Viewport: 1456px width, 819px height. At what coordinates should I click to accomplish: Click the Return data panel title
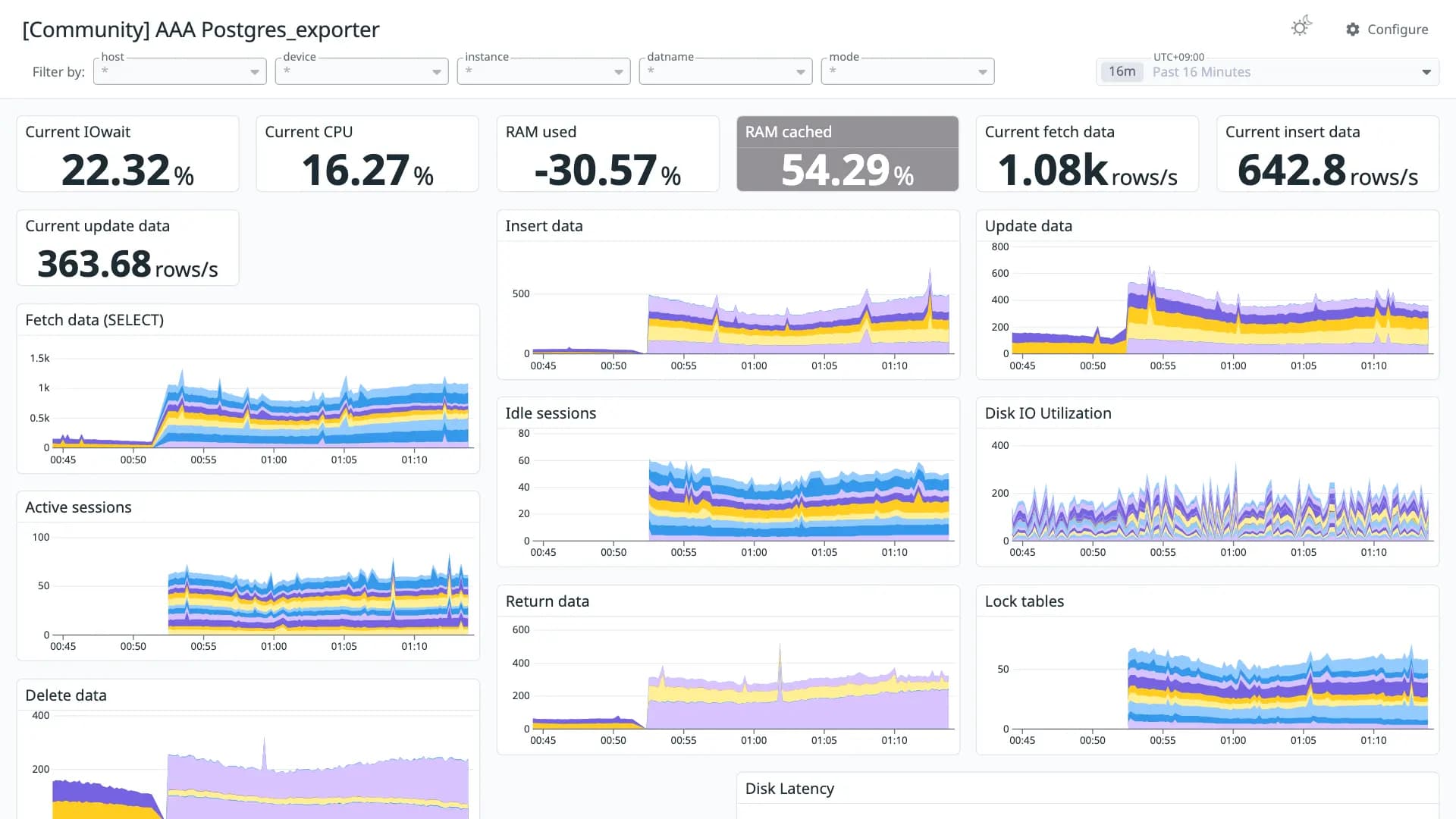[547, 601]
